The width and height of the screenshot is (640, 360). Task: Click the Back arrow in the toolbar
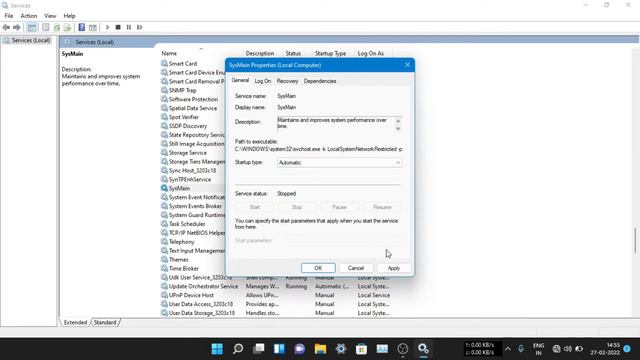(x=6, y=27)
